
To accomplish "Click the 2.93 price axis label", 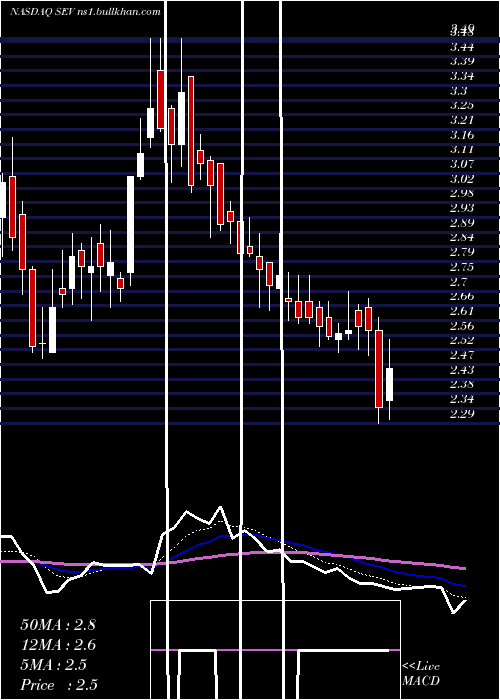I will click(x=462, y=208).
